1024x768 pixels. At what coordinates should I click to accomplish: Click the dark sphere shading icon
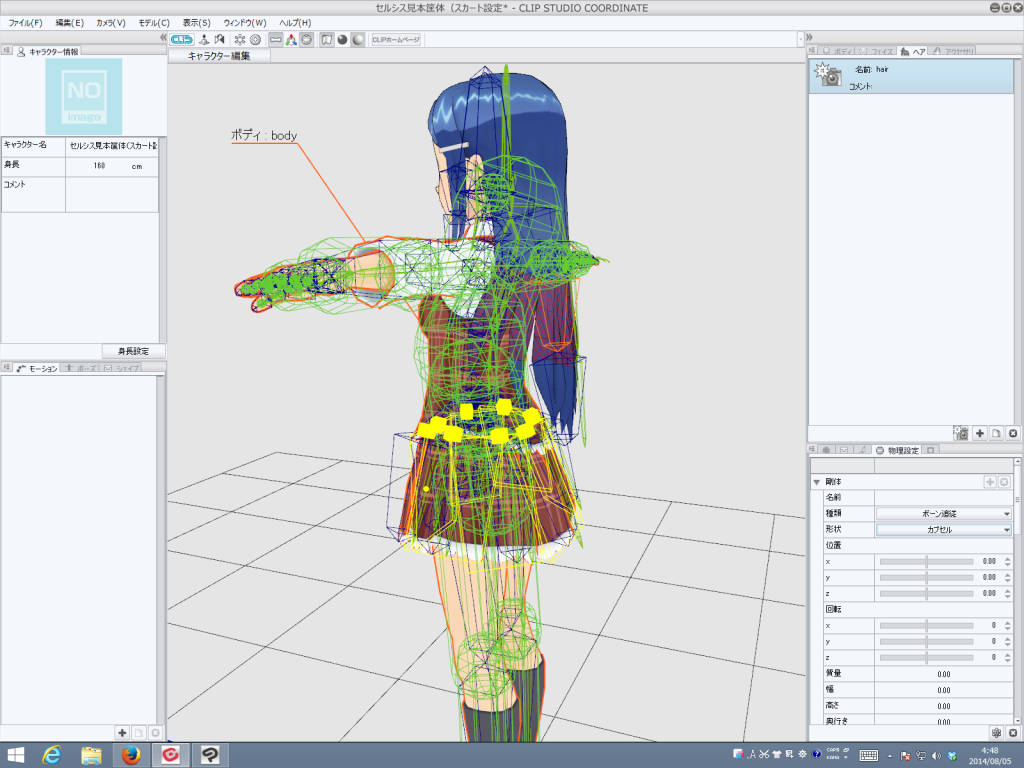coord(342,40)
